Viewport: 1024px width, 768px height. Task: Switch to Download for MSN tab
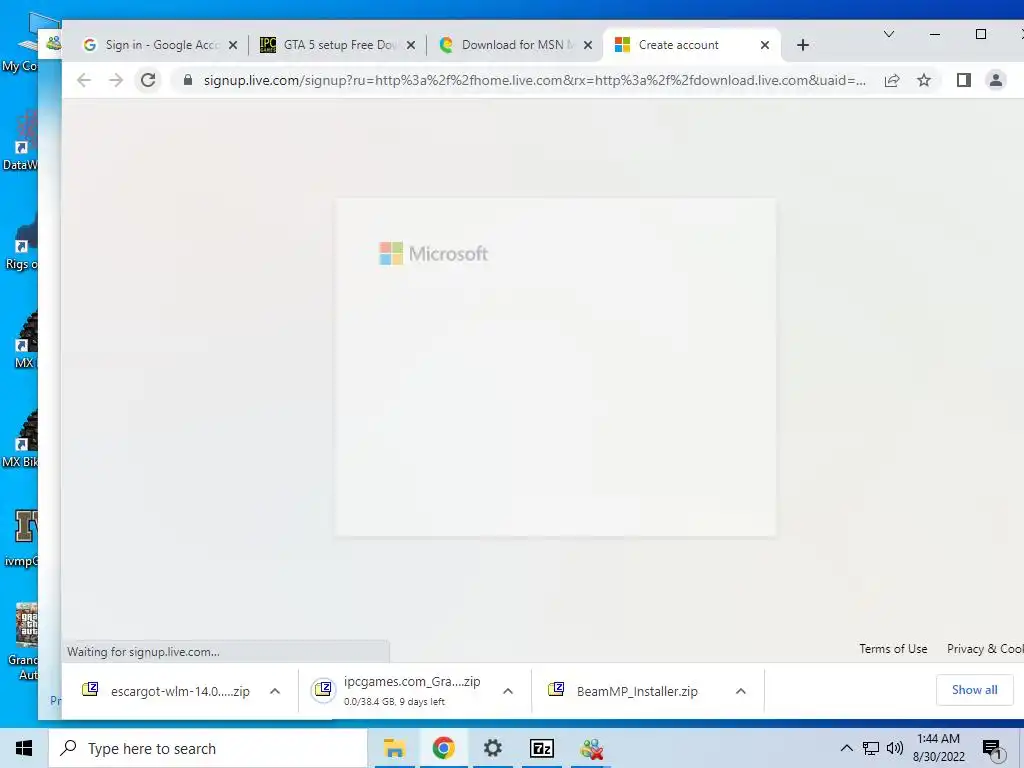(x=516, y=45)
